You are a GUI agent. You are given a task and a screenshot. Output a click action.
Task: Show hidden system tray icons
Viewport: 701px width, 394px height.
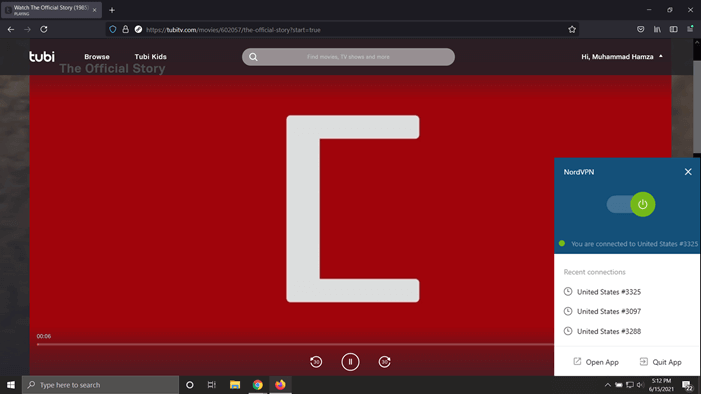[x=608, y=385]
